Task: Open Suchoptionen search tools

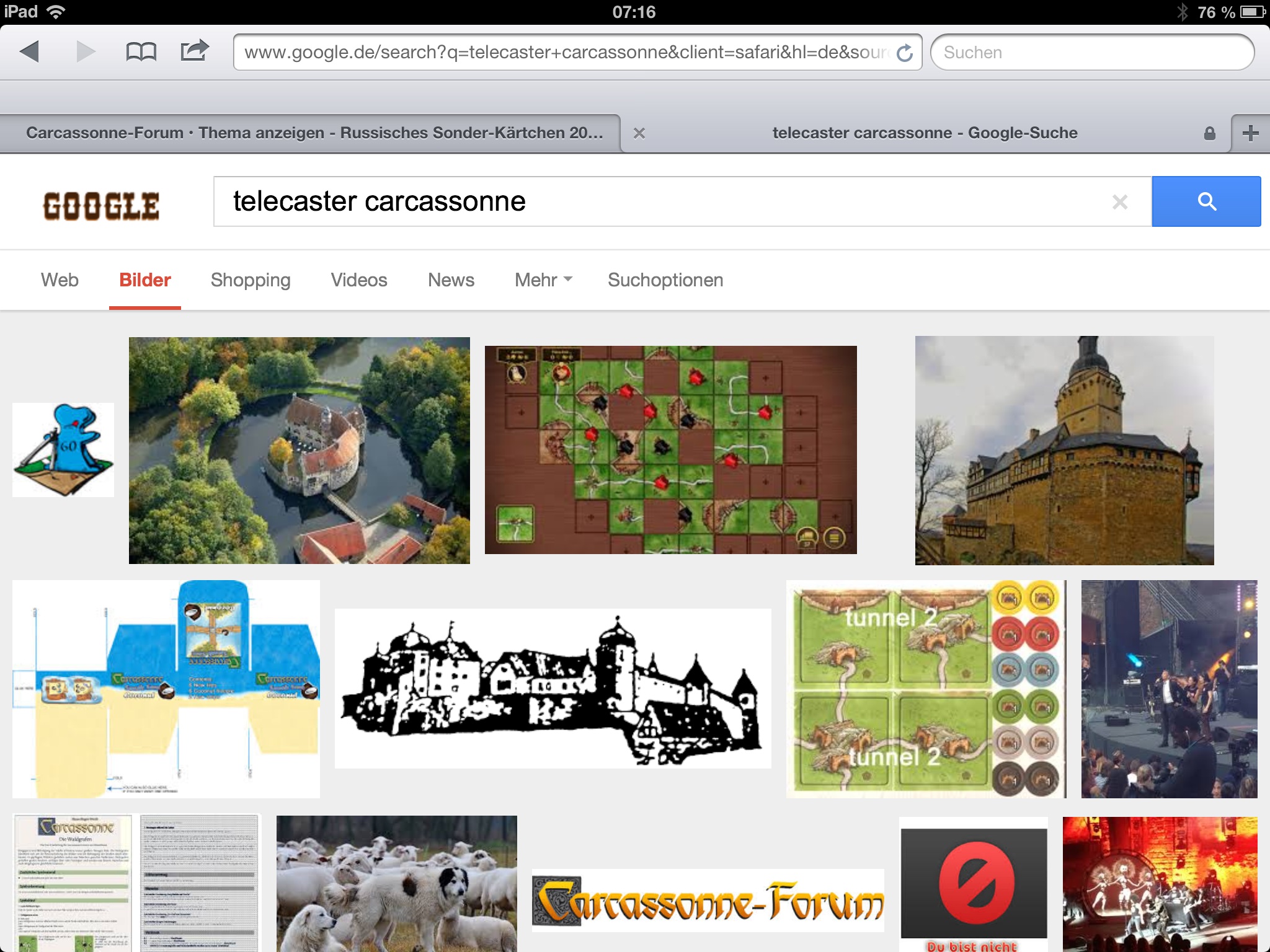Action: (665, 280)
